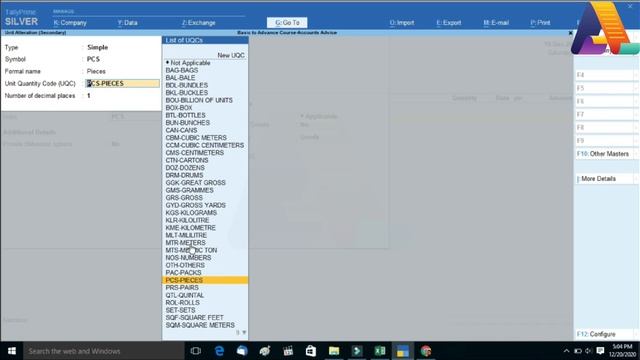
Task: Select BOU-BILLION OF UNITS entry
Action: coord(199,100)
